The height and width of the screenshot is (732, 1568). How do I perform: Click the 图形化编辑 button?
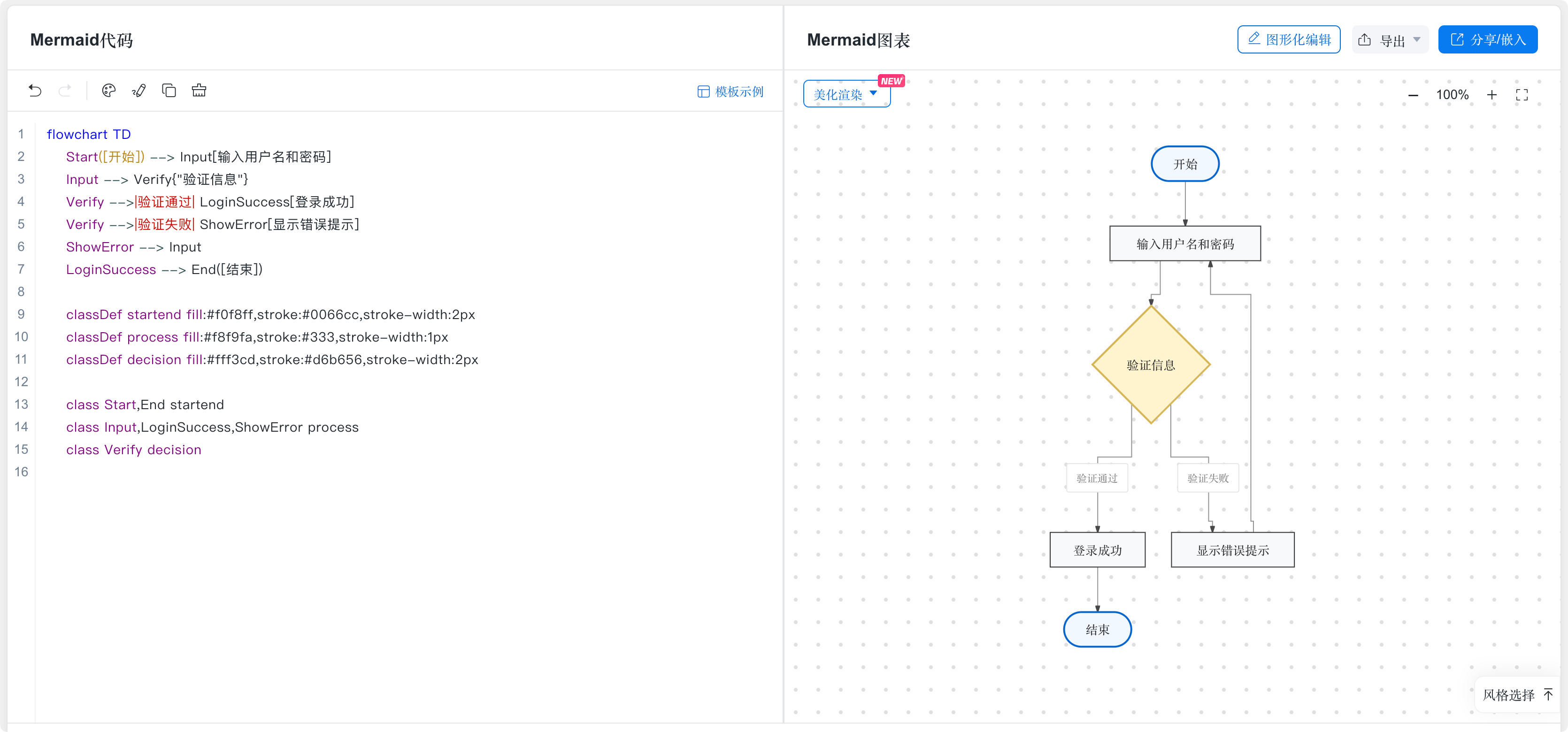click(x=1289, y=39)
